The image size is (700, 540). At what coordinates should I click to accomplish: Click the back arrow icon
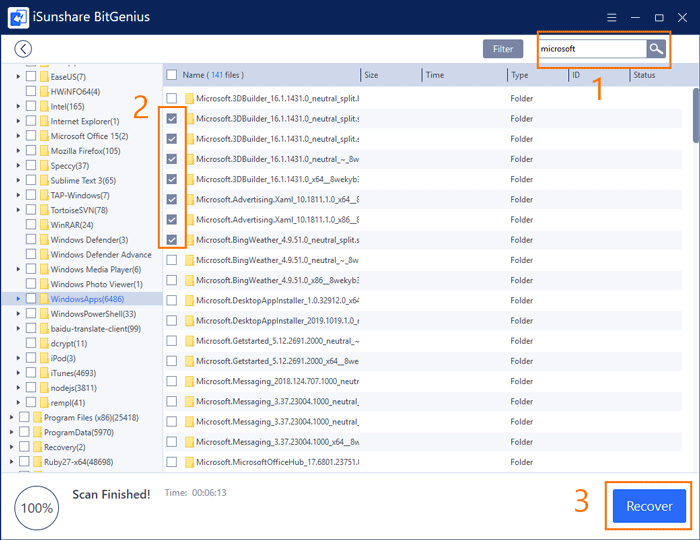[23, 49]
